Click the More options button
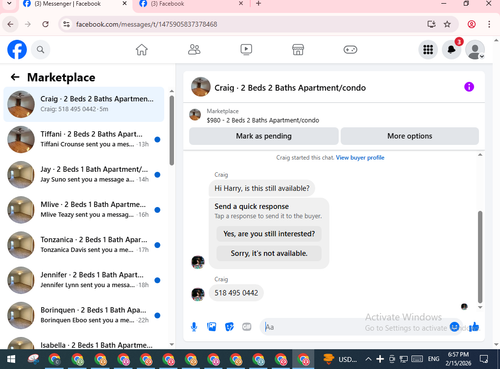500x369 pixels. click(x=410, y=136)
